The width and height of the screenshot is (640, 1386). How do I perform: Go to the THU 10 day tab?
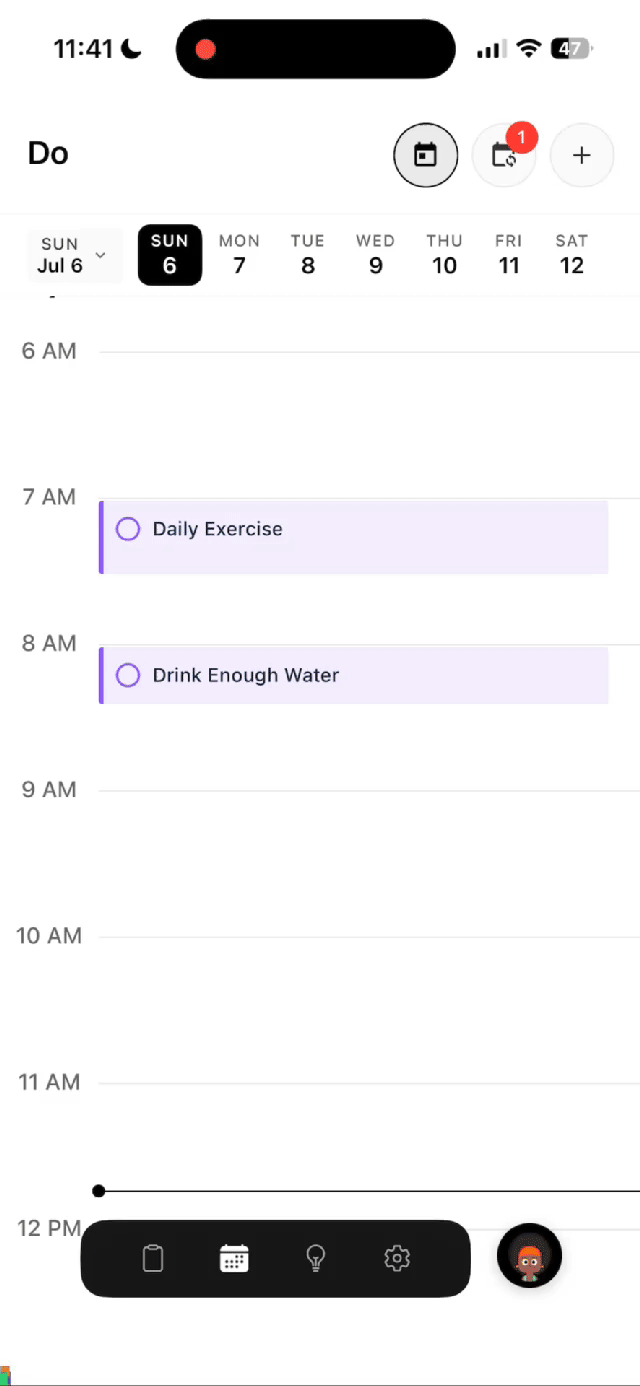444,255
